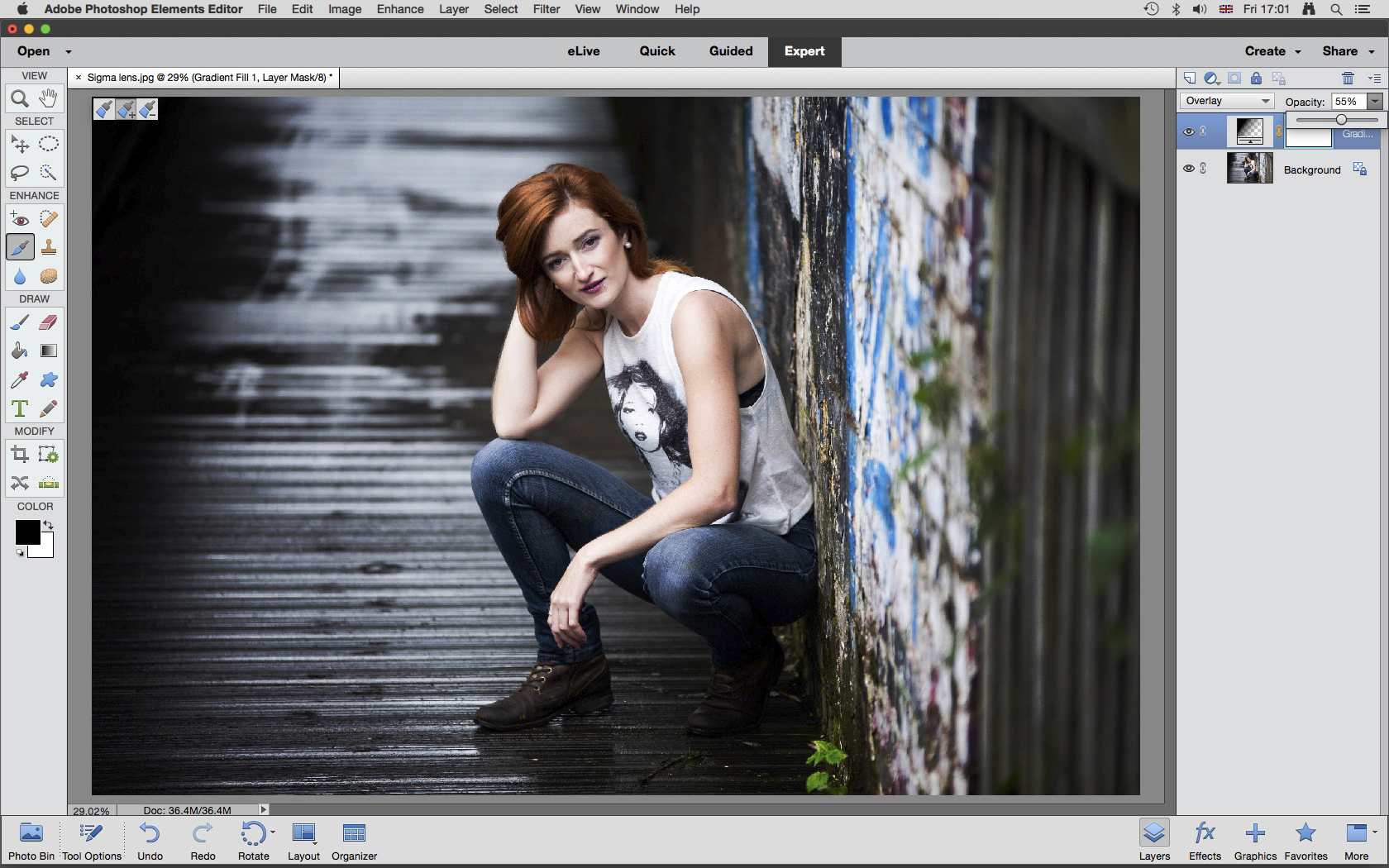
Task: Select the Spot Healing Brush tool
Action: (49, 219)
